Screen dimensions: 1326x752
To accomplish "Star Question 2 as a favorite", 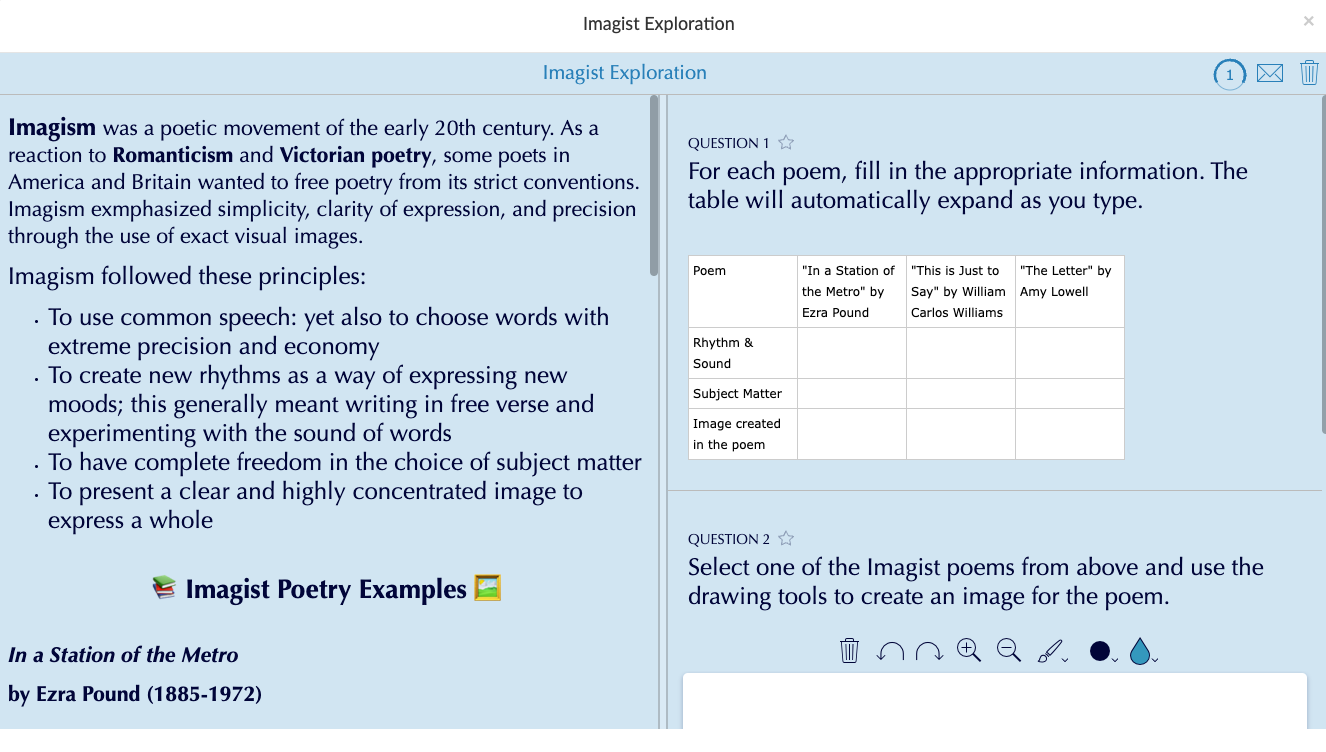I will [x=785, y=538].
